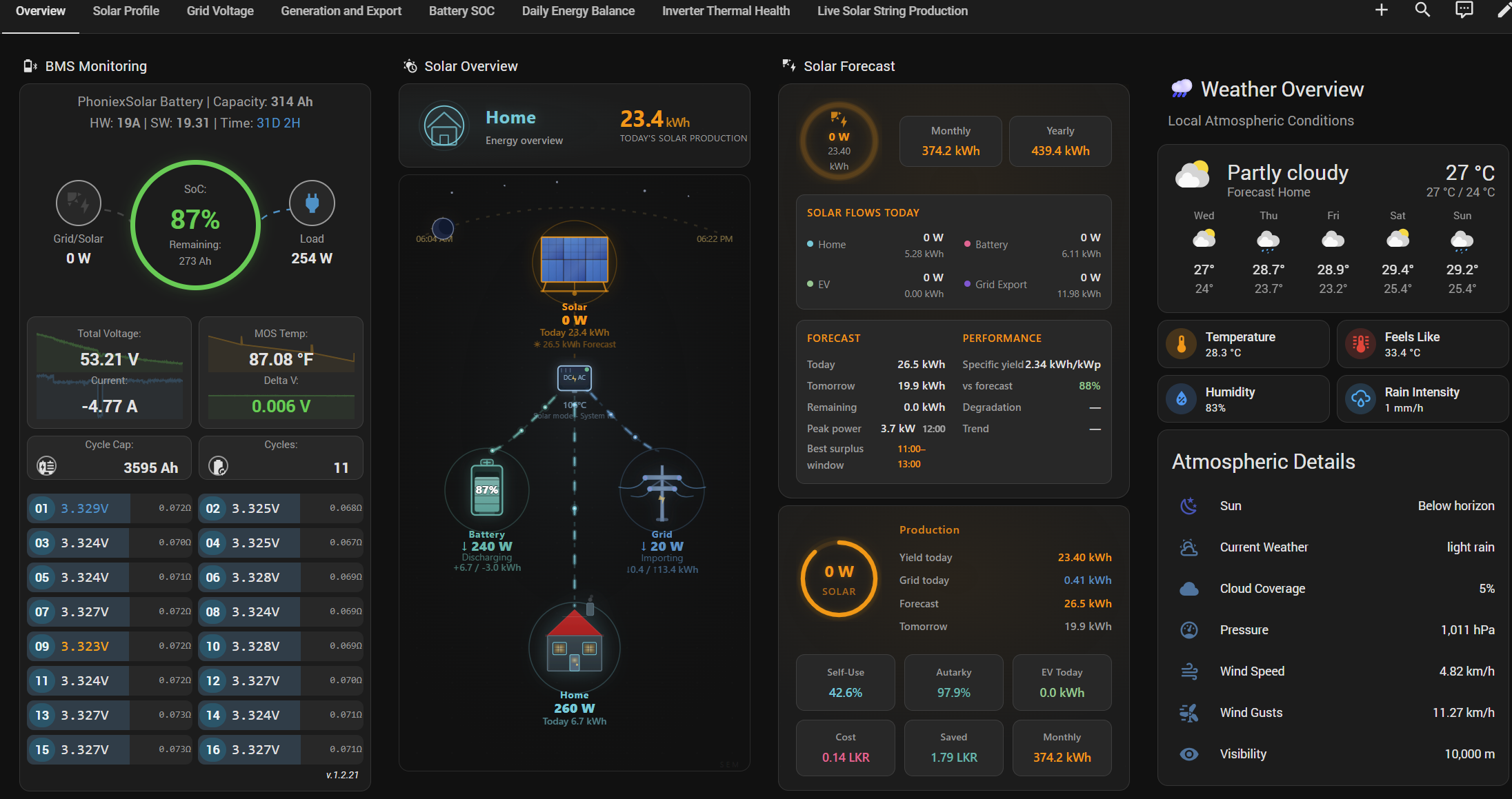
Task: Click the Rain Intensity cloud icon
Action: pos(1361,399)
